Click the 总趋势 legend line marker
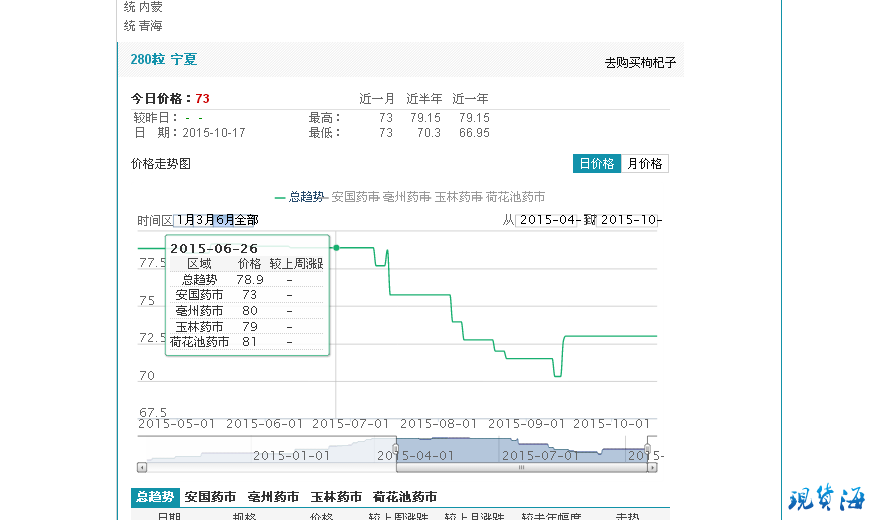This screenshot has height=520, width=889. tap(280, 197)
